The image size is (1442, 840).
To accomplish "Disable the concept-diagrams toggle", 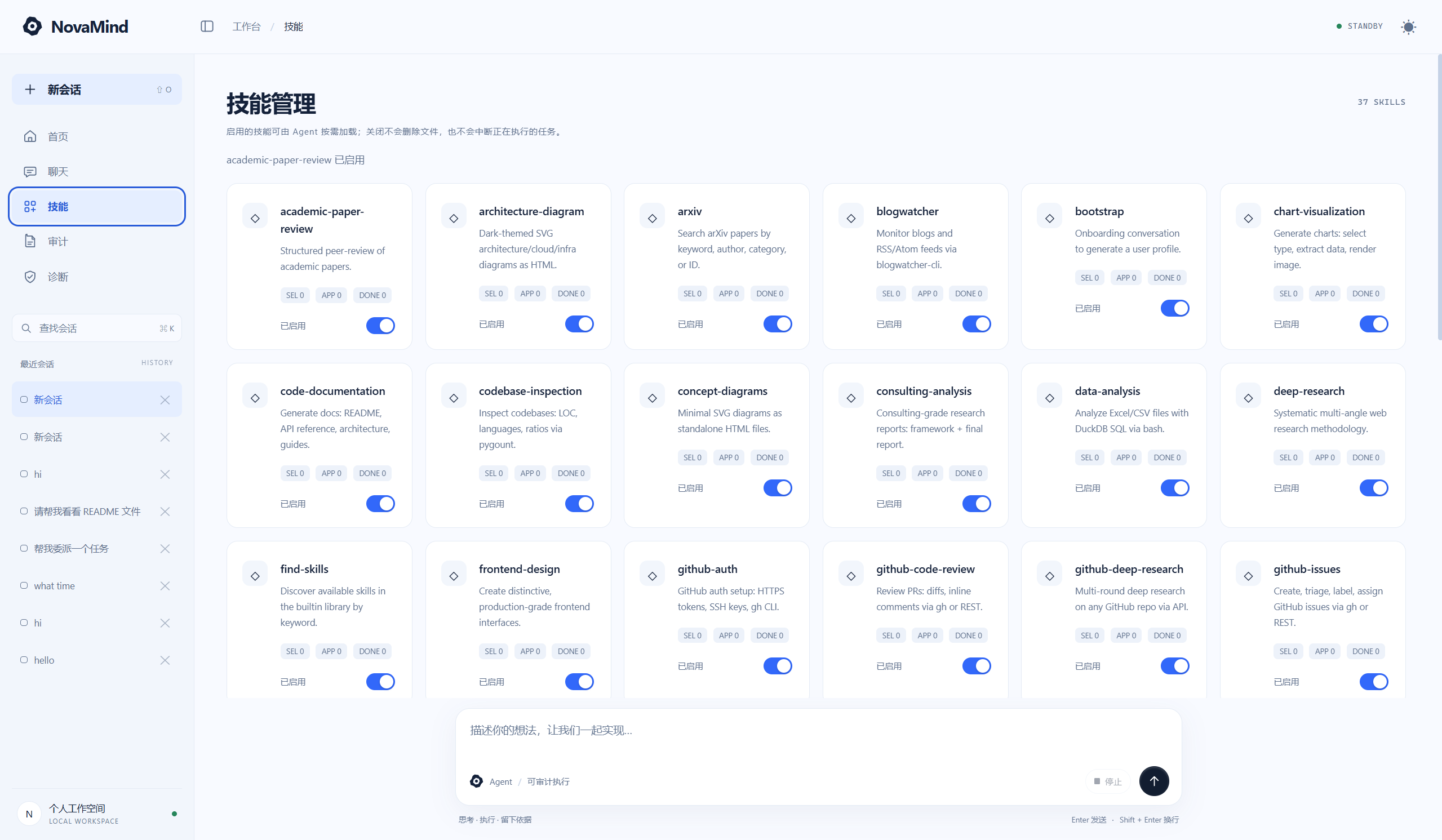I will click(x=778, y=487).
